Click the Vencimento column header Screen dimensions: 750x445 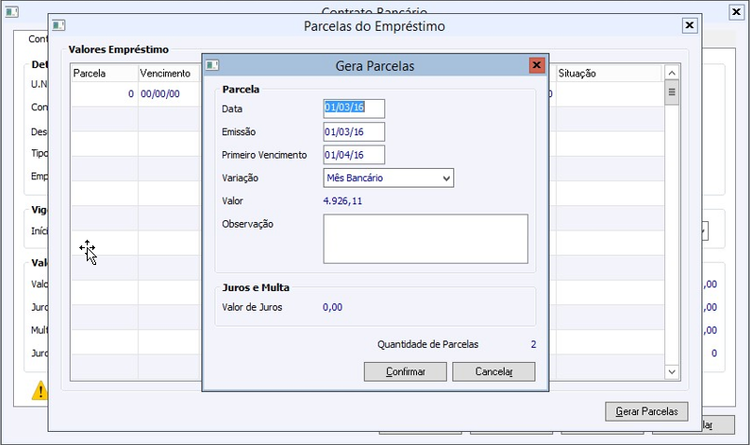pyautogui.click(x=168, y=74)
